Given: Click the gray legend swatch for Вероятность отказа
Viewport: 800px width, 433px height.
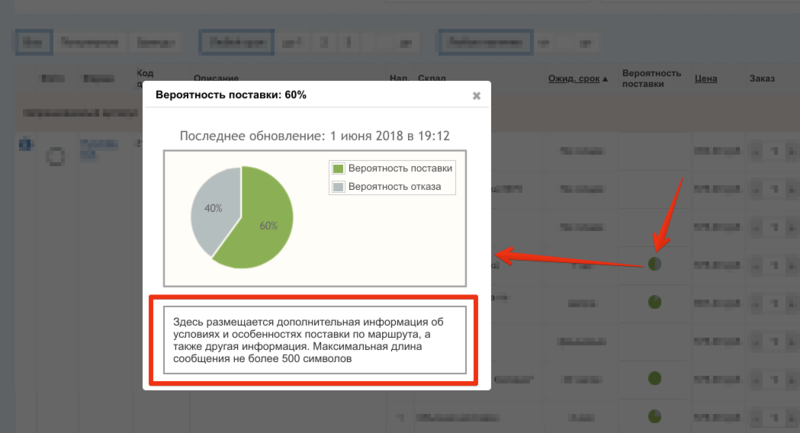Looking at the screenshot, I should 338,186.
